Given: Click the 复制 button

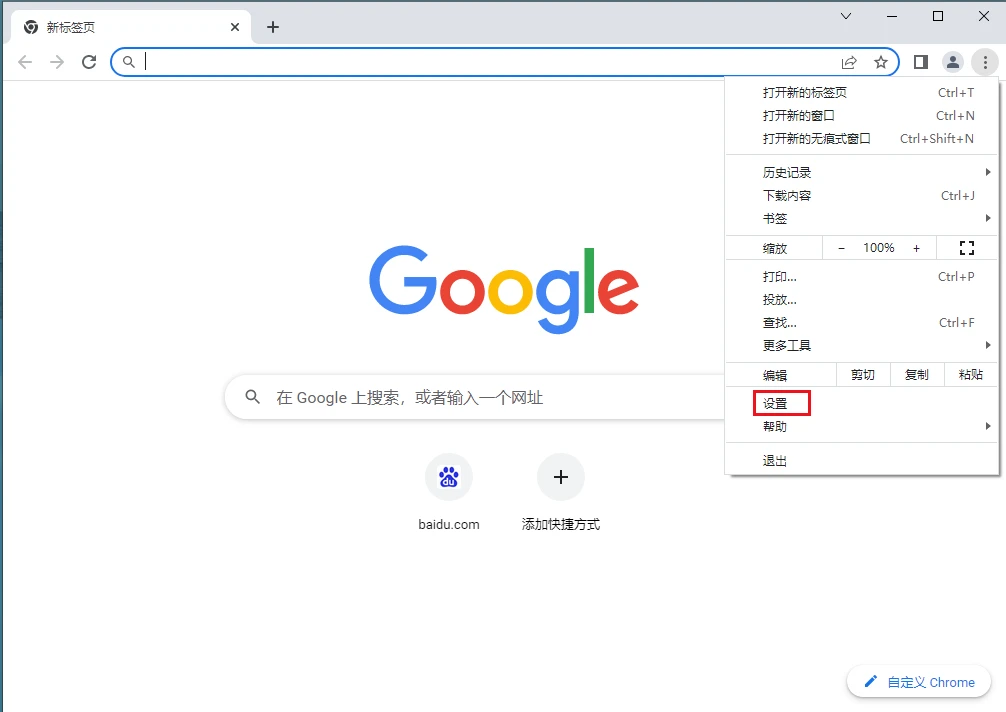Looking at the screenshot, I should point(917,375).
